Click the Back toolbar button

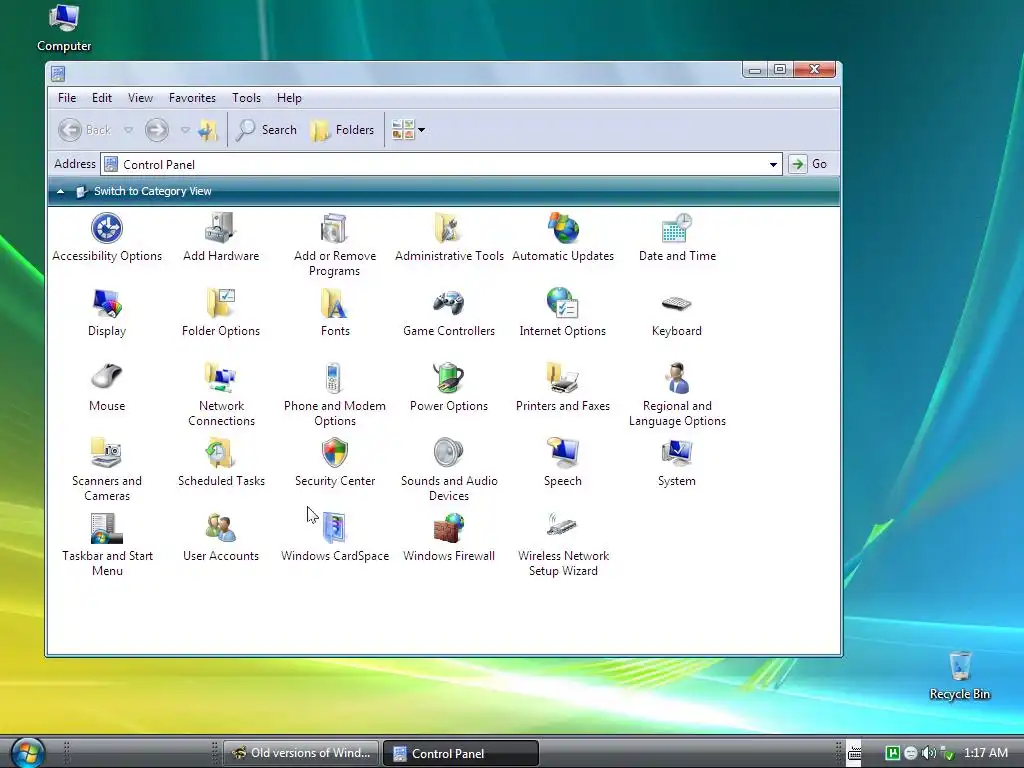84,130
